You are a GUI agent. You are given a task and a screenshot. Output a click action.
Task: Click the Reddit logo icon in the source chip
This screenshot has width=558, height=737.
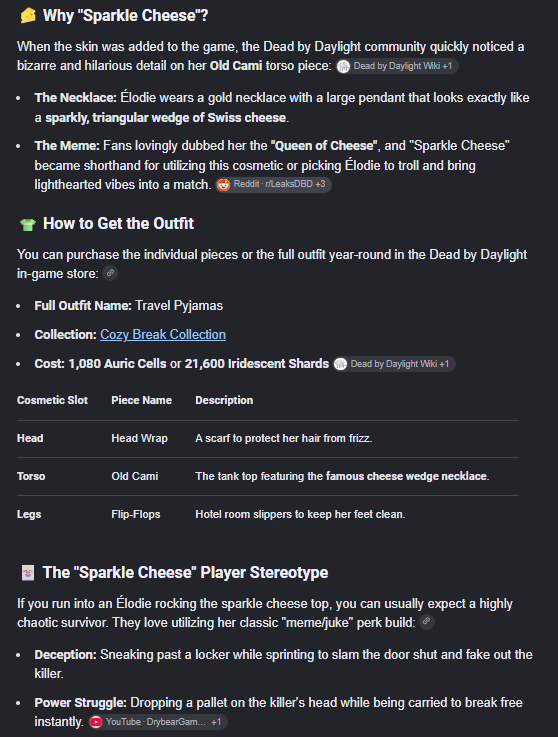tap(223, 184)
